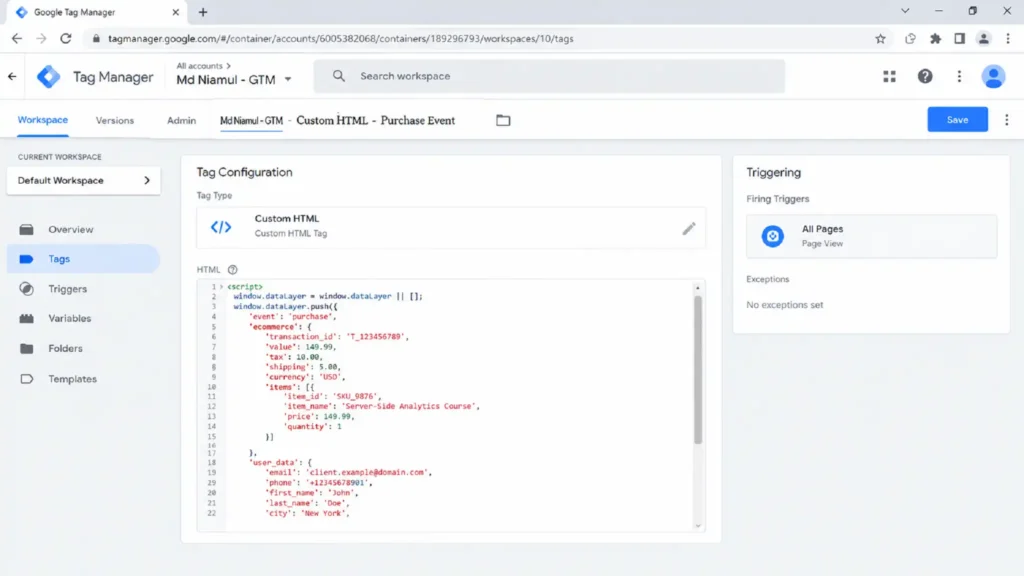Select the All Pages firing trigger
The image size is (1024, 576).
871,236
